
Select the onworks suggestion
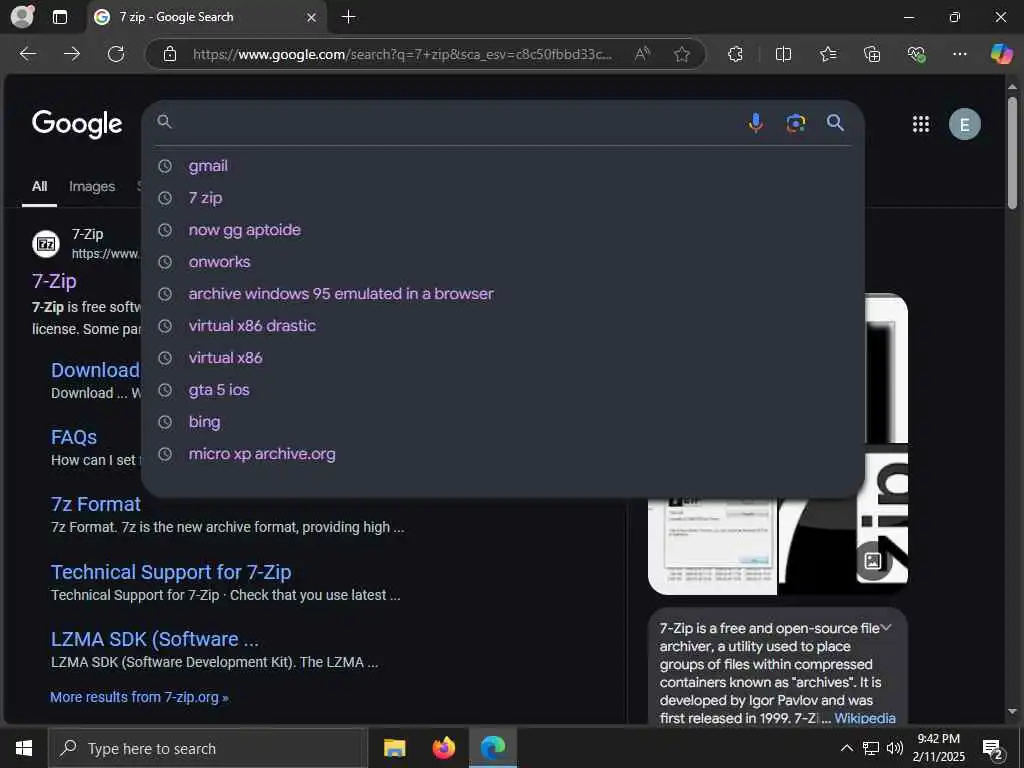pos(503,262)
